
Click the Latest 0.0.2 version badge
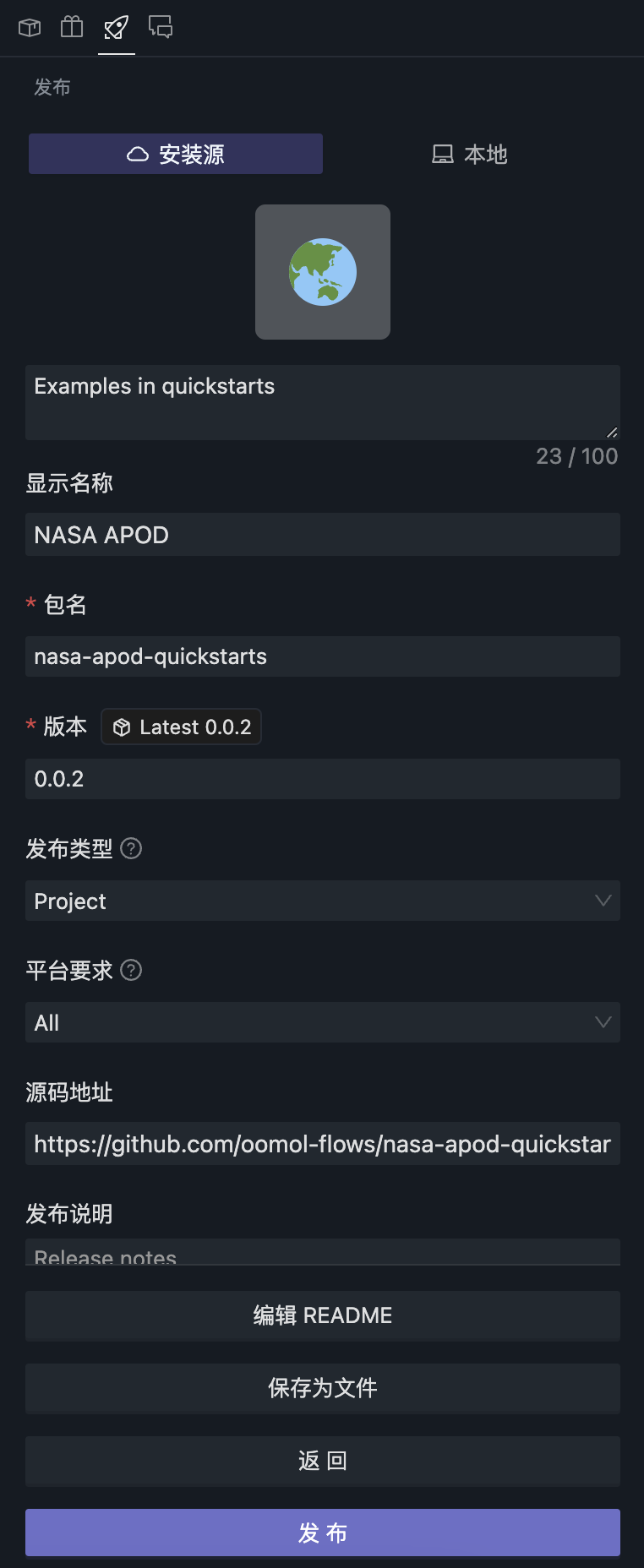182,727
